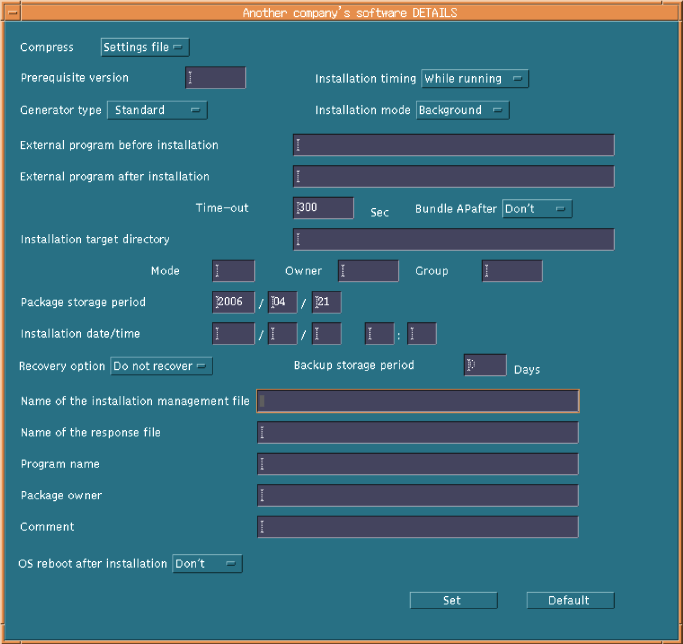Open the Installation timing dropdown
The width and height of the screenshot is (683, 644).
(475, 79)
